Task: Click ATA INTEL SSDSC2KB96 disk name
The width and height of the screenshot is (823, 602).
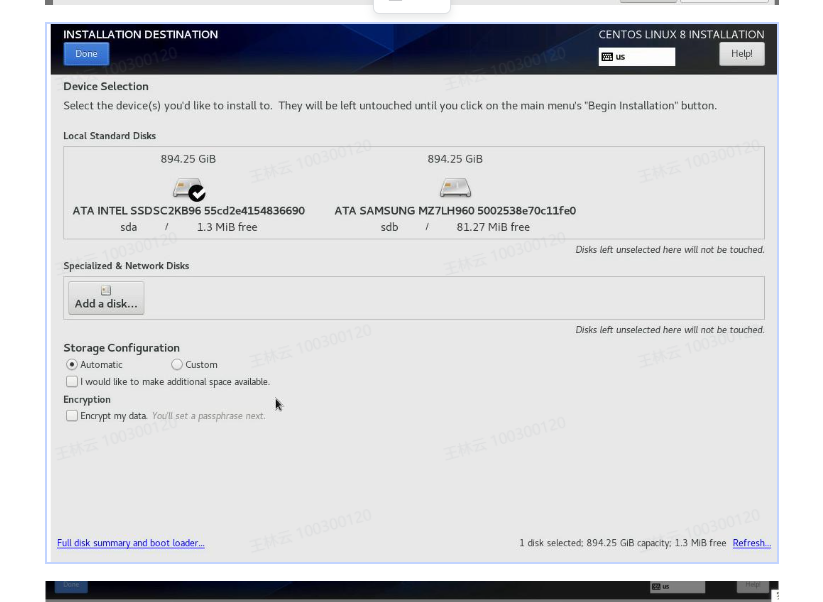Action: click(188, 210)
